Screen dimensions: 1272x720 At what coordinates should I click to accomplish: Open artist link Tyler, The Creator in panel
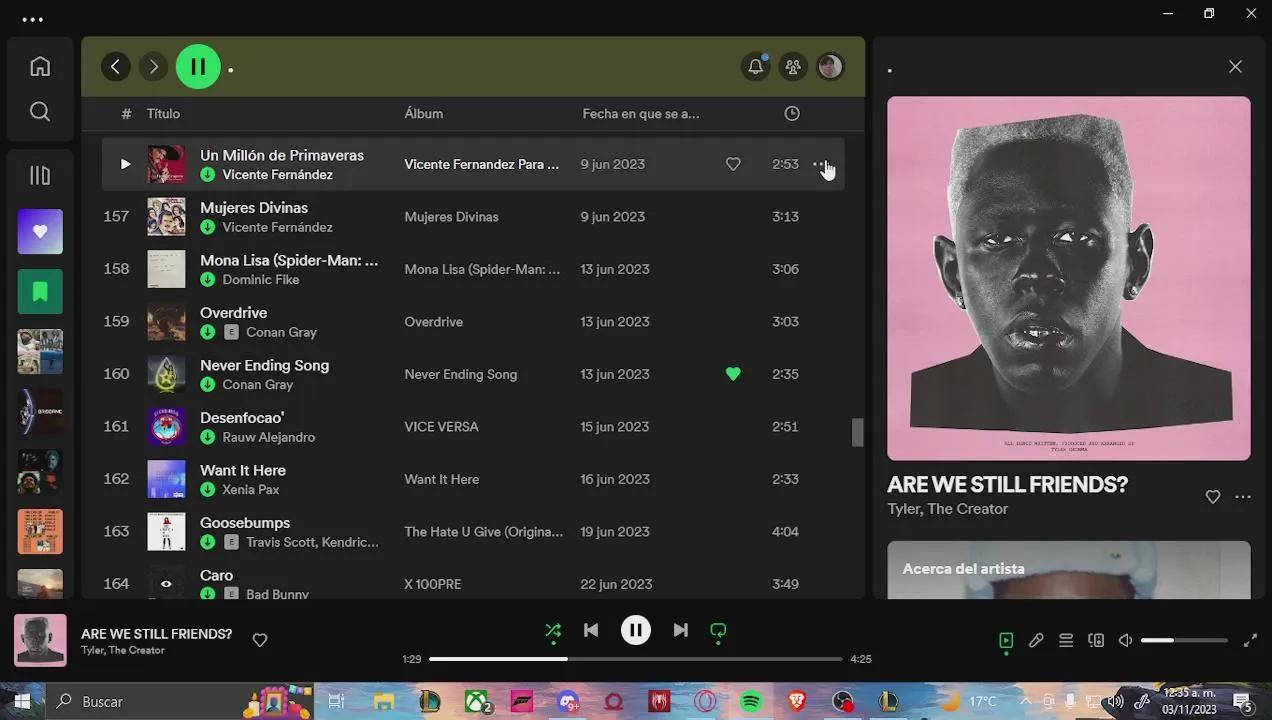947,509
